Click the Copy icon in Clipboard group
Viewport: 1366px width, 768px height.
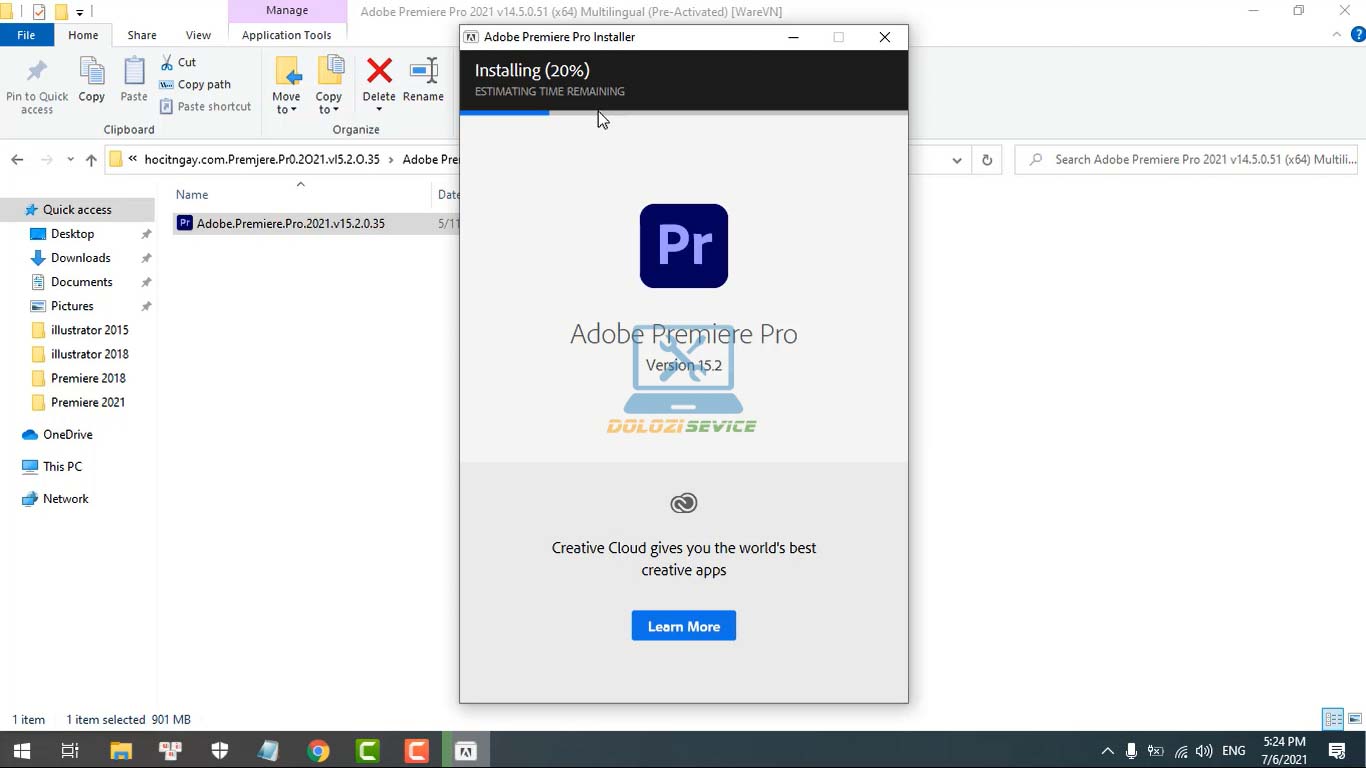click(91, 72)
